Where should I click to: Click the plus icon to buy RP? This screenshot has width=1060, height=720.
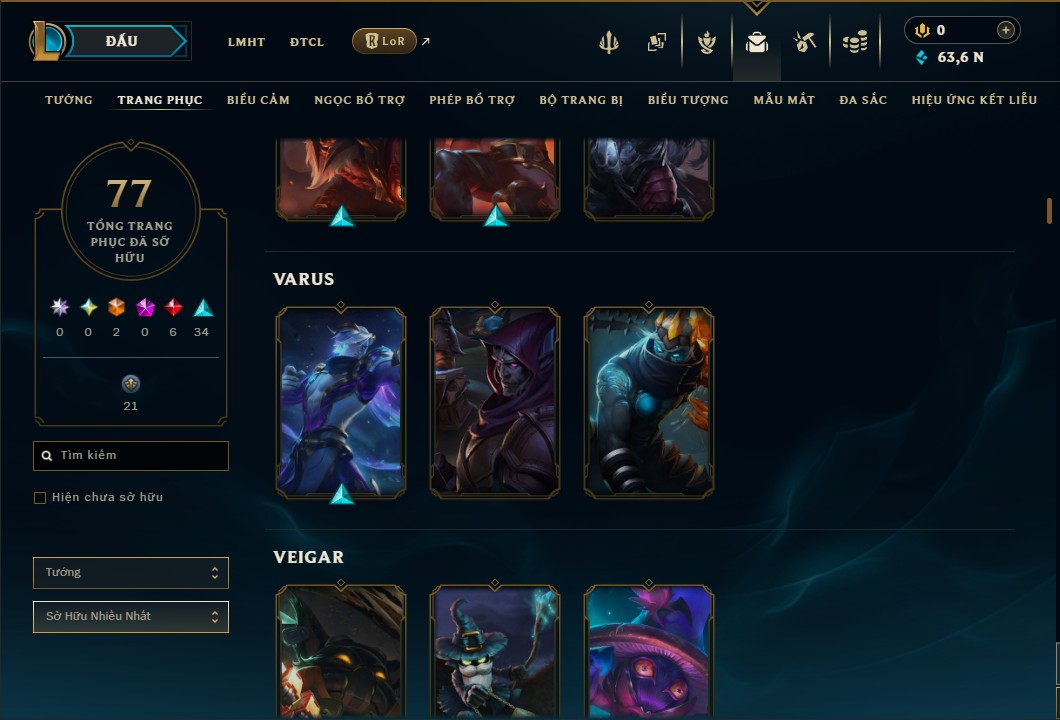coord(1005,30)
